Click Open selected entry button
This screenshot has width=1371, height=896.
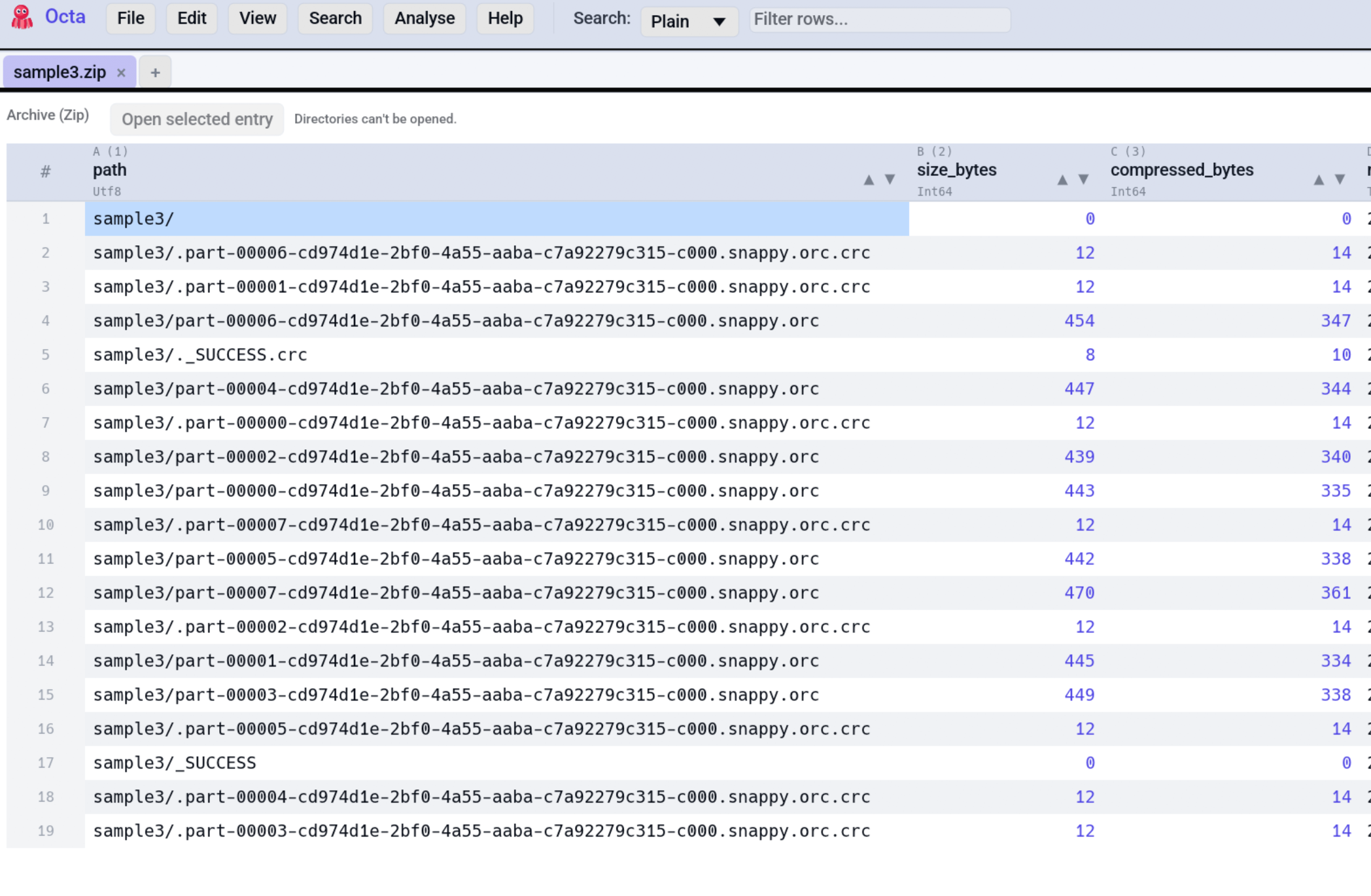coord(197,119)
